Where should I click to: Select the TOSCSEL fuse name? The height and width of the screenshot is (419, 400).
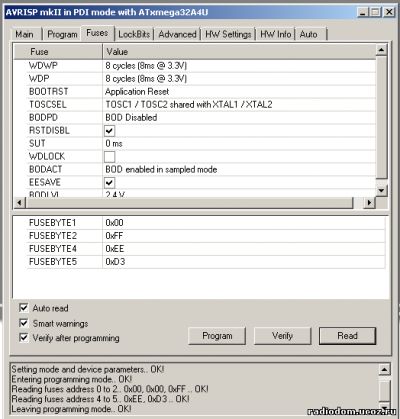pyautogui.click(x=48, y=105)
